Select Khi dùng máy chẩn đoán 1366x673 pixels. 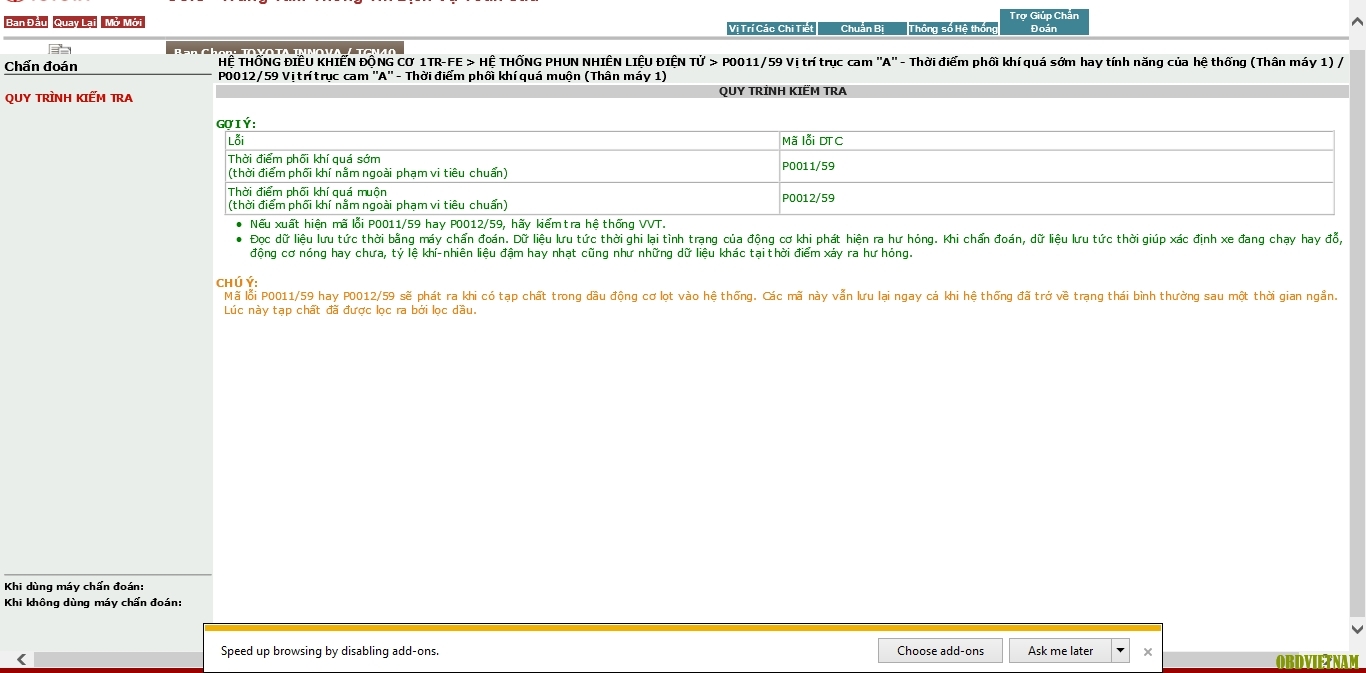(x=74, y=586)
